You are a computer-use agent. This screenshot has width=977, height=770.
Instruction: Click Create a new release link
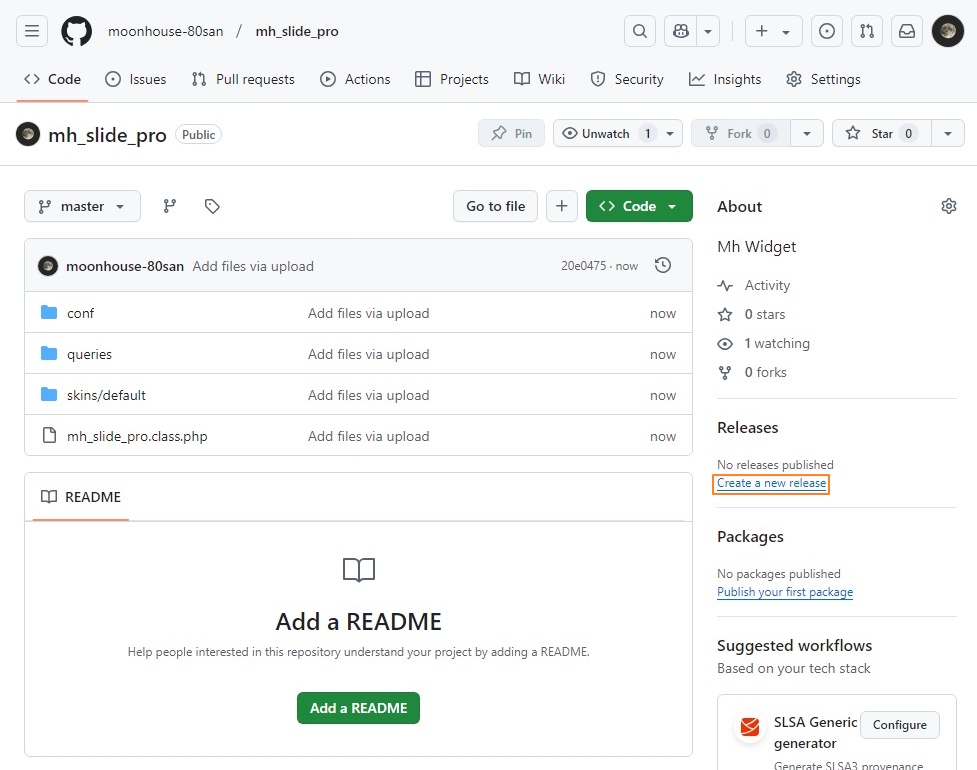(771, 483)
